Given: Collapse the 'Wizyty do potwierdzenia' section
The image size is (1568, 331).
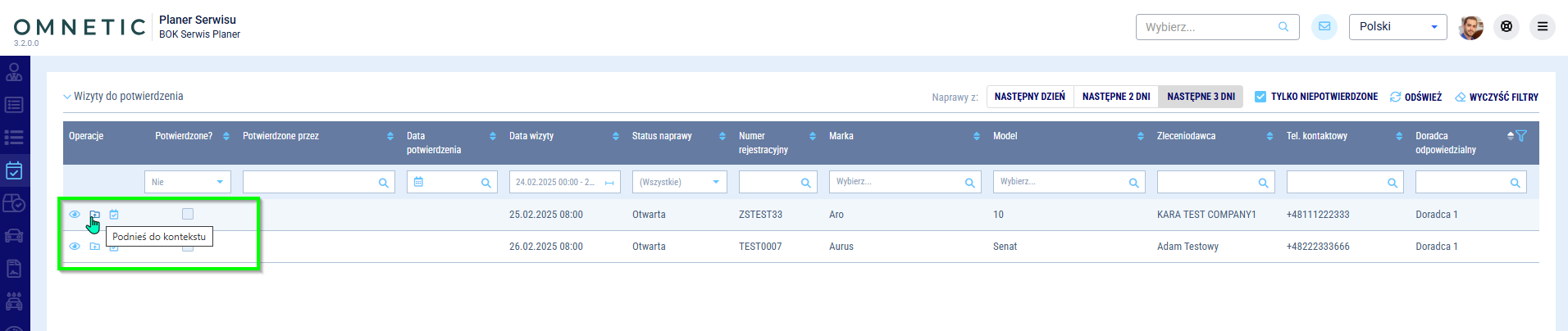Looking at the screenshot, I should (x=67, y=97).
